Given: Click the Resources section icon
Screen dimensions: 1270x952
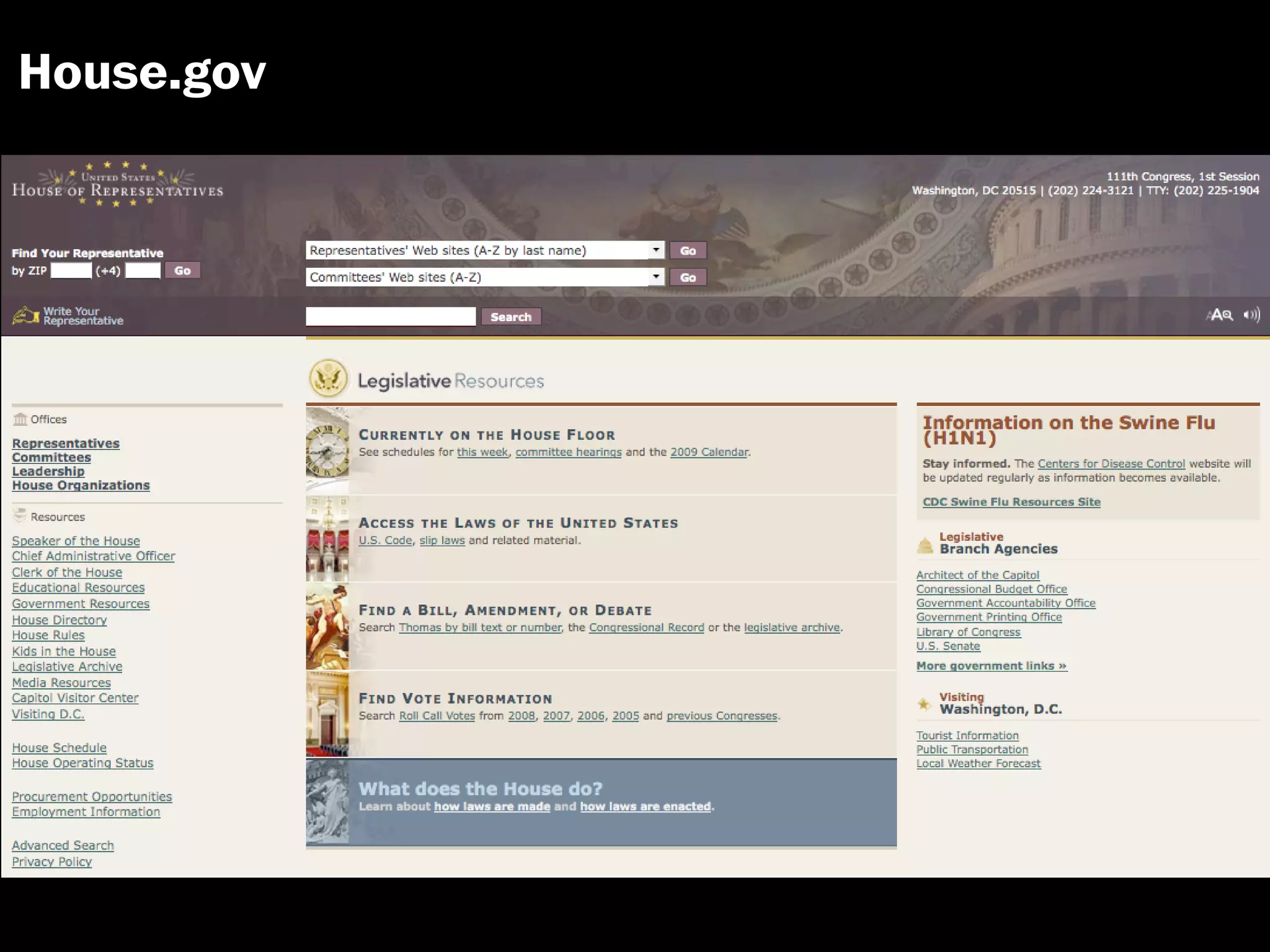Looking at the screenshot, I should click(20, 516).
